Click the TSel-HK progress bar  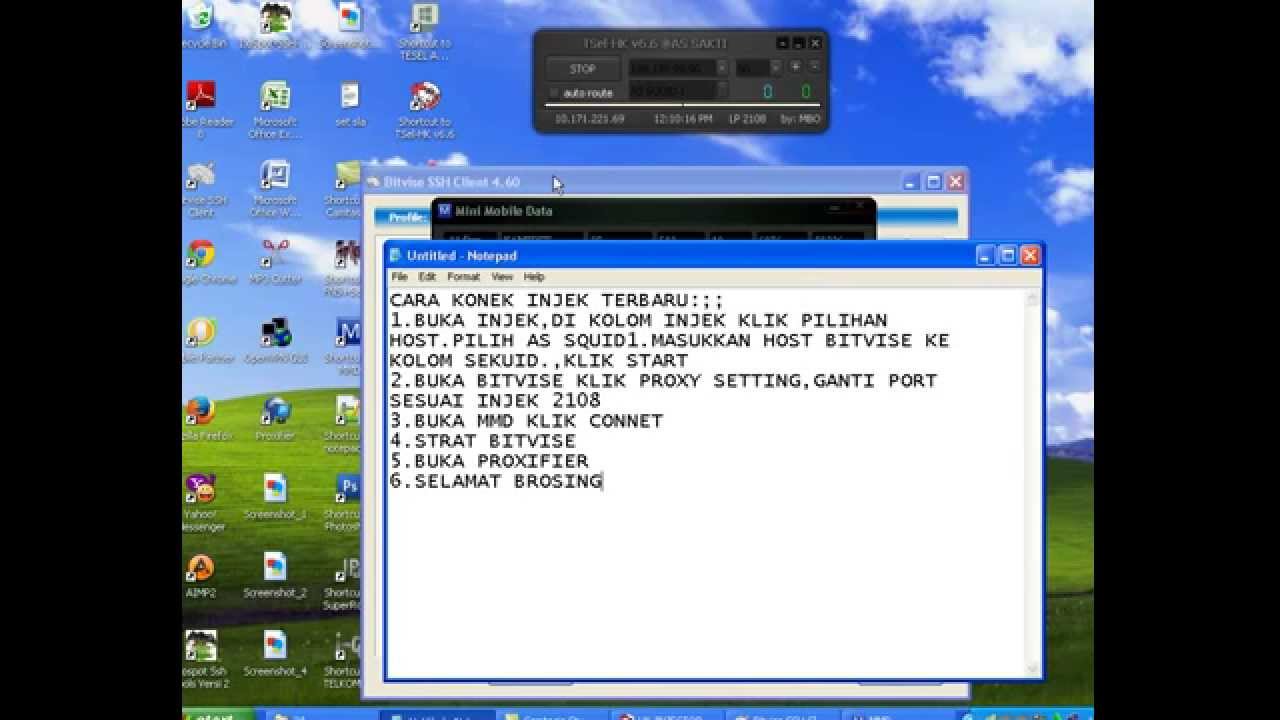pos(684,104)
